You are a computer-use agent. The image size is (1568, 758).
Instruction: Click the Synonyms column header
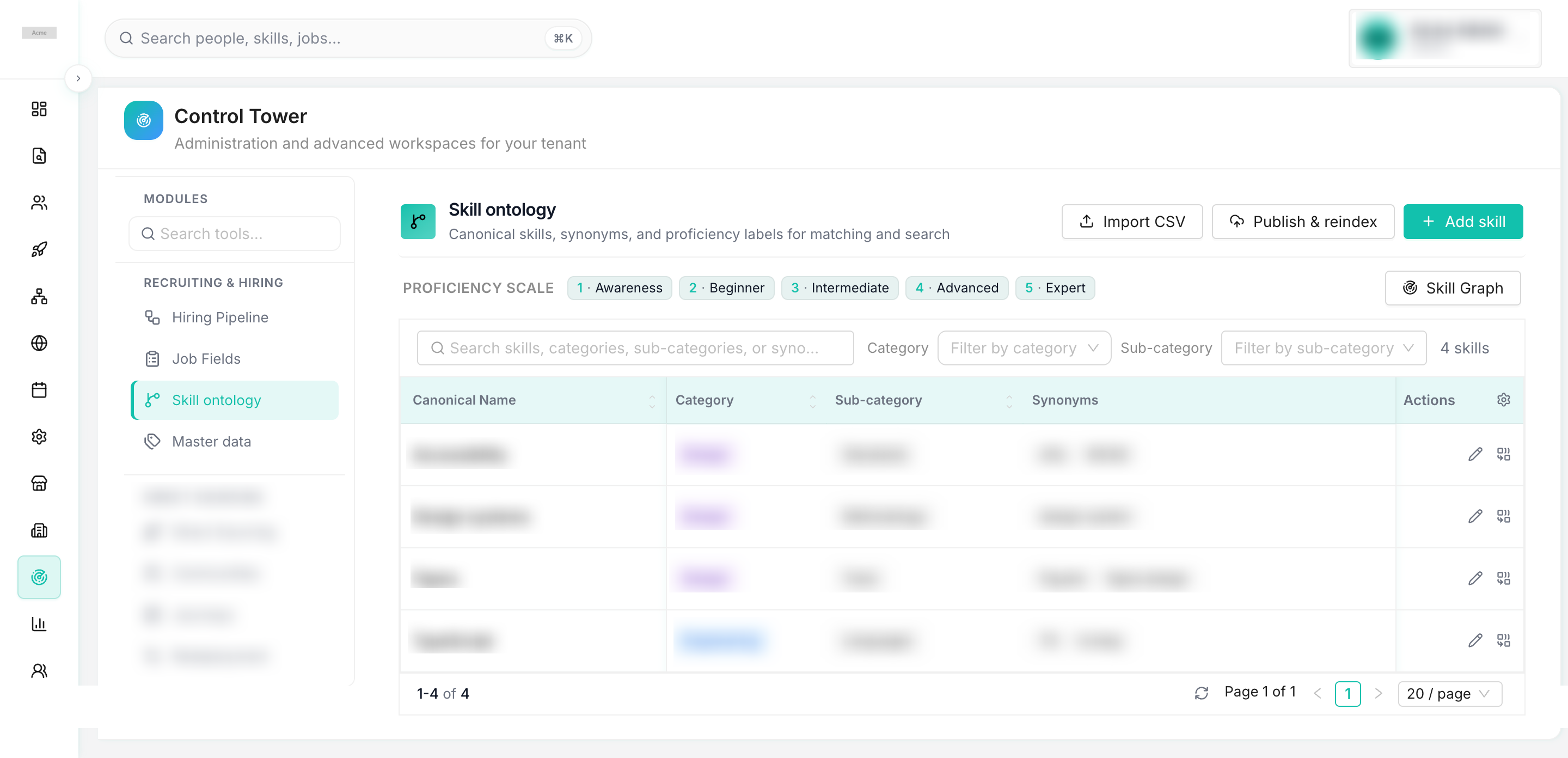click(x=1064, y=400)
